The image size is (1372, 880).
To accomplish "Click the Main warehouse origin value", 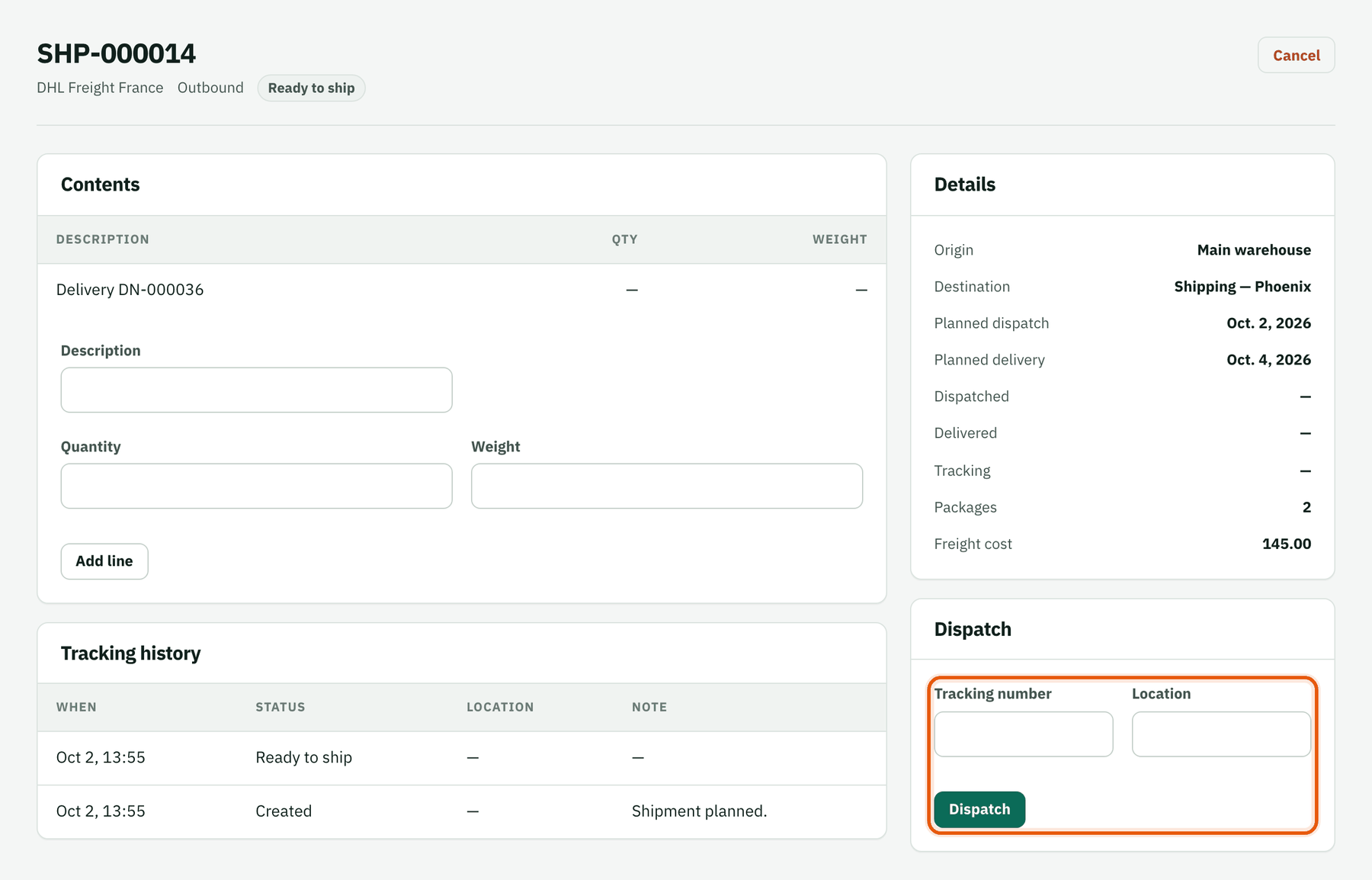I will click(1254, 250).
